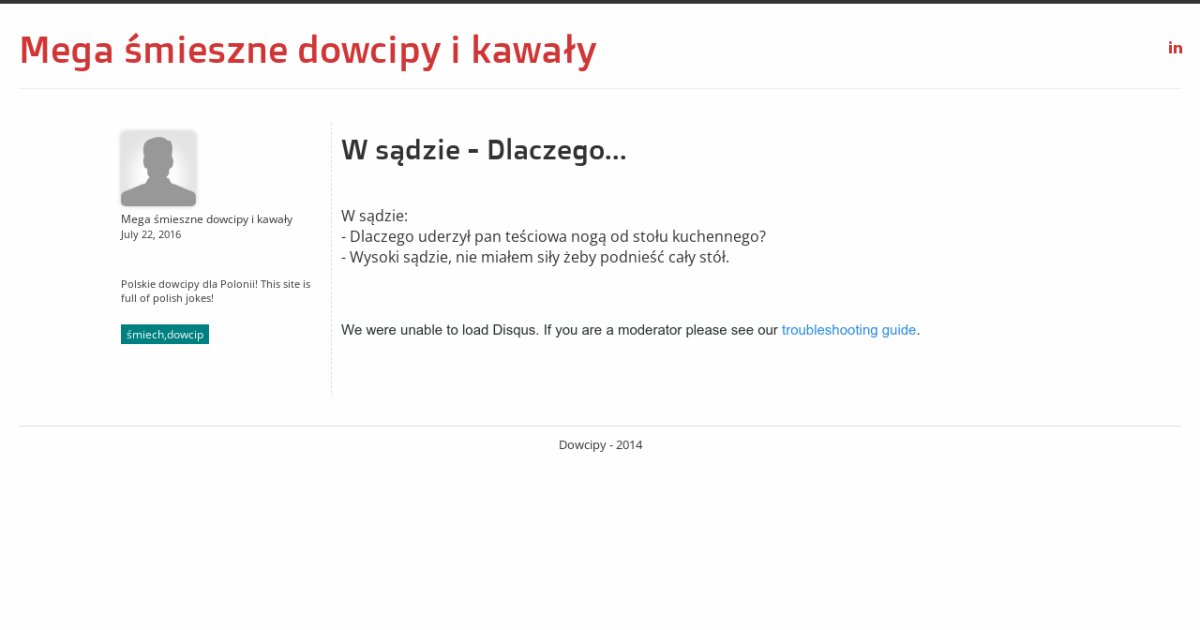The width and height of the screenshot is (1200, 630).
Task: Click the site title 'Mega śmieszne dowcipy i kawały'
Action: tap(308, 50)
